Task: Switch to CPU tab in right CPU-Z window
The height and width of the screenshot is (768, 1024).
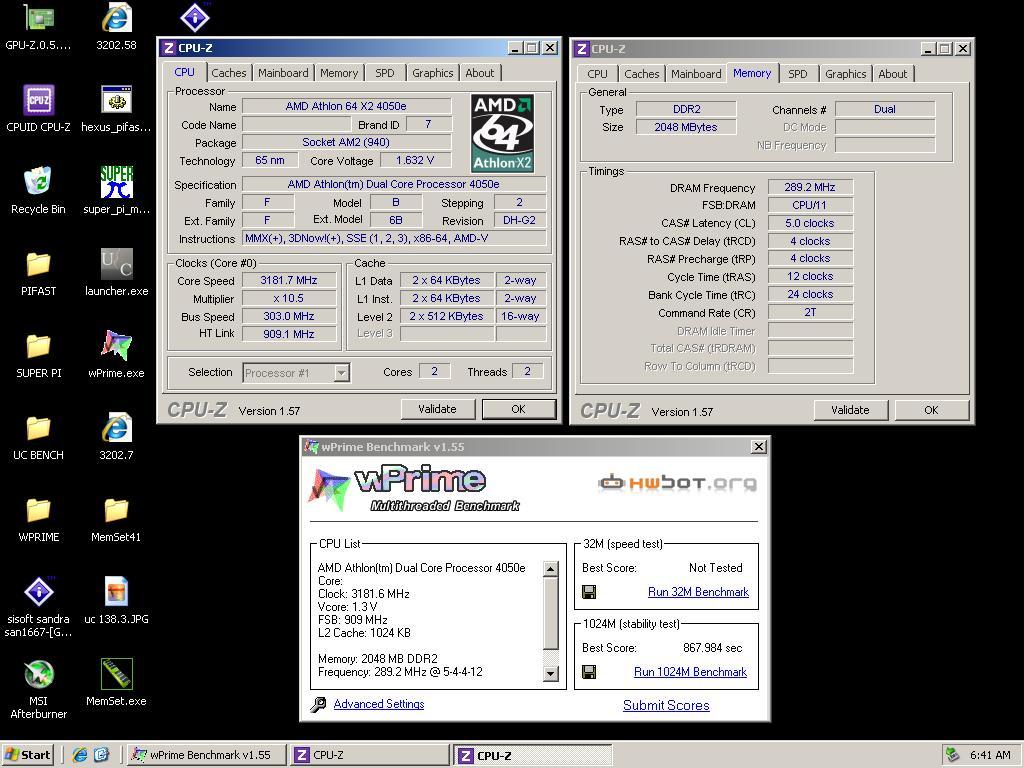Action: pos(597,74)
